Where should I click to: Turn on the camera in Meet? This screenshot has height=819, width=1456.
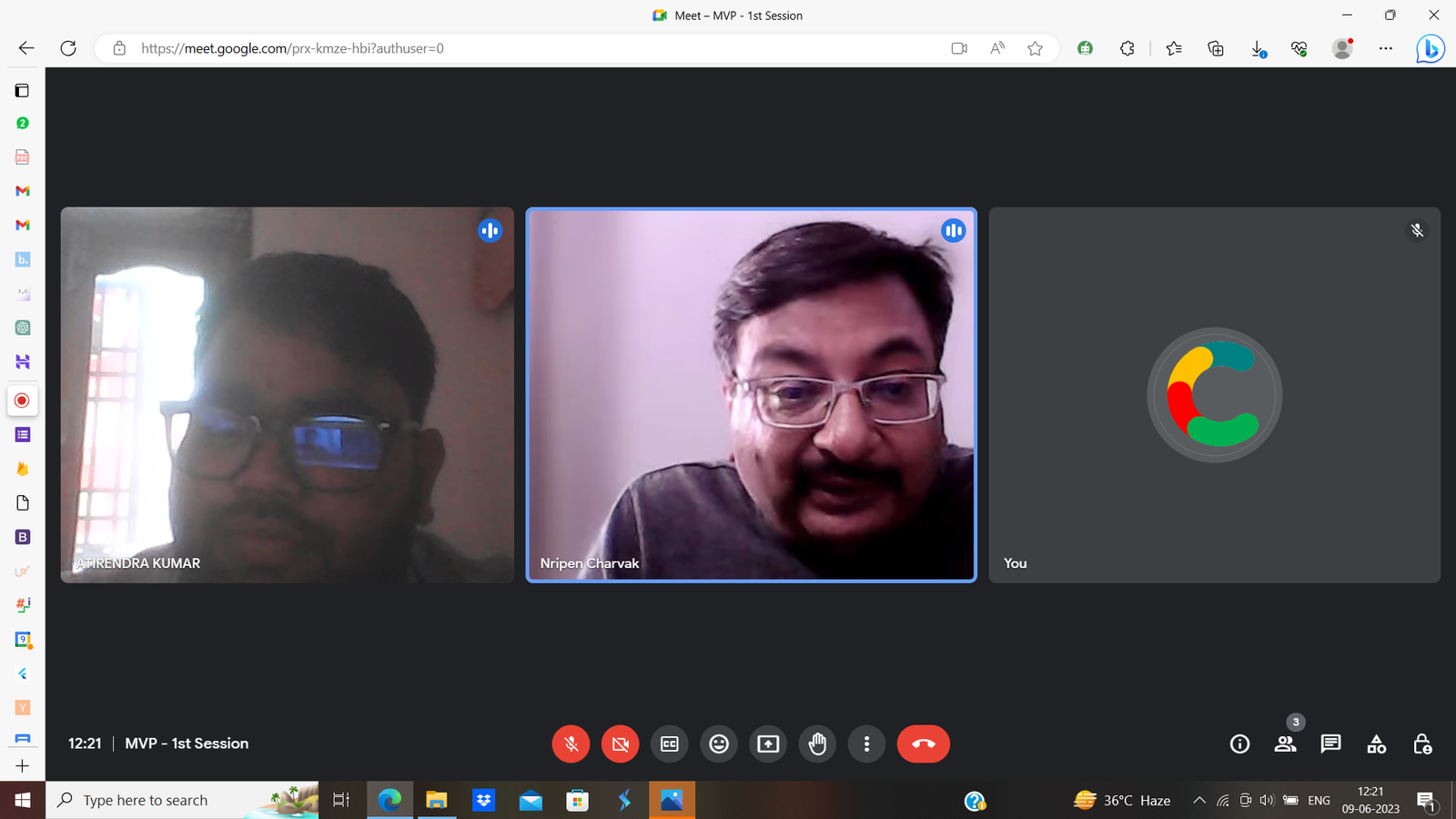[620, 743]
